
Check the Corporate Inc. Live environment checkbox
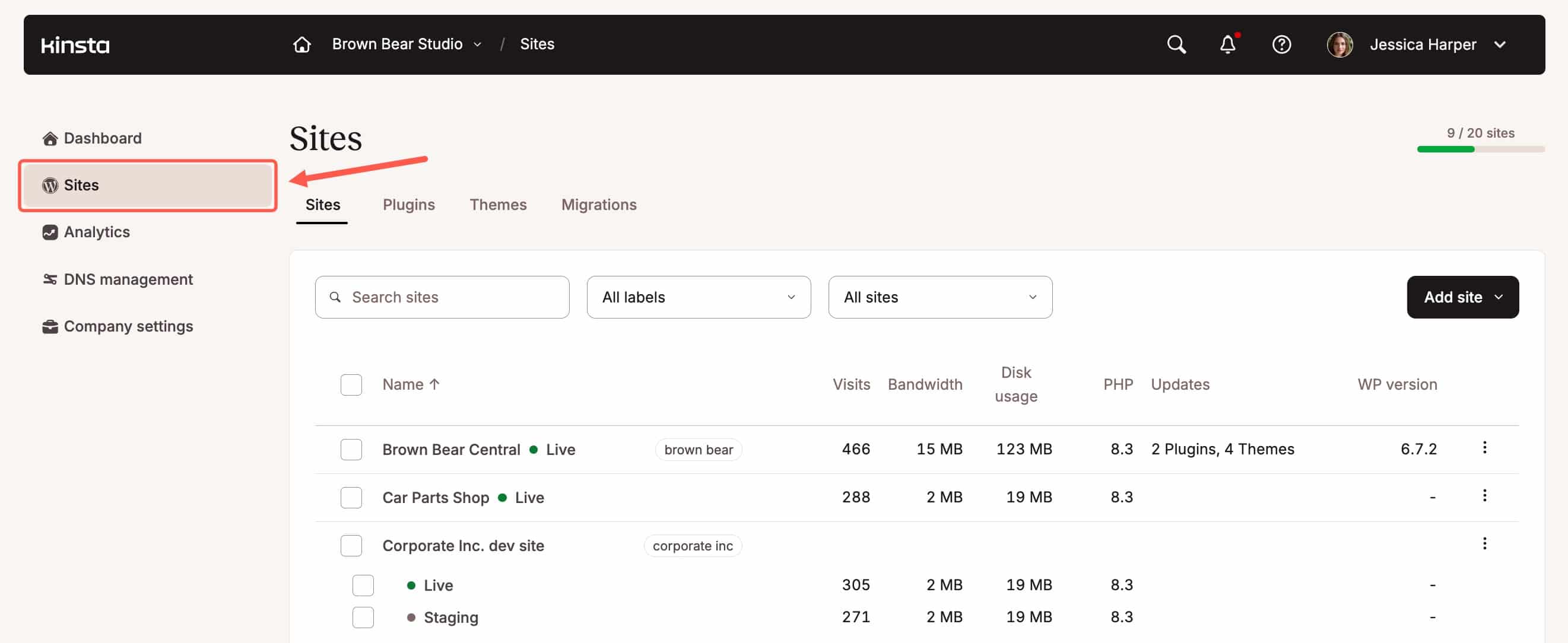[x=363, y=585]
